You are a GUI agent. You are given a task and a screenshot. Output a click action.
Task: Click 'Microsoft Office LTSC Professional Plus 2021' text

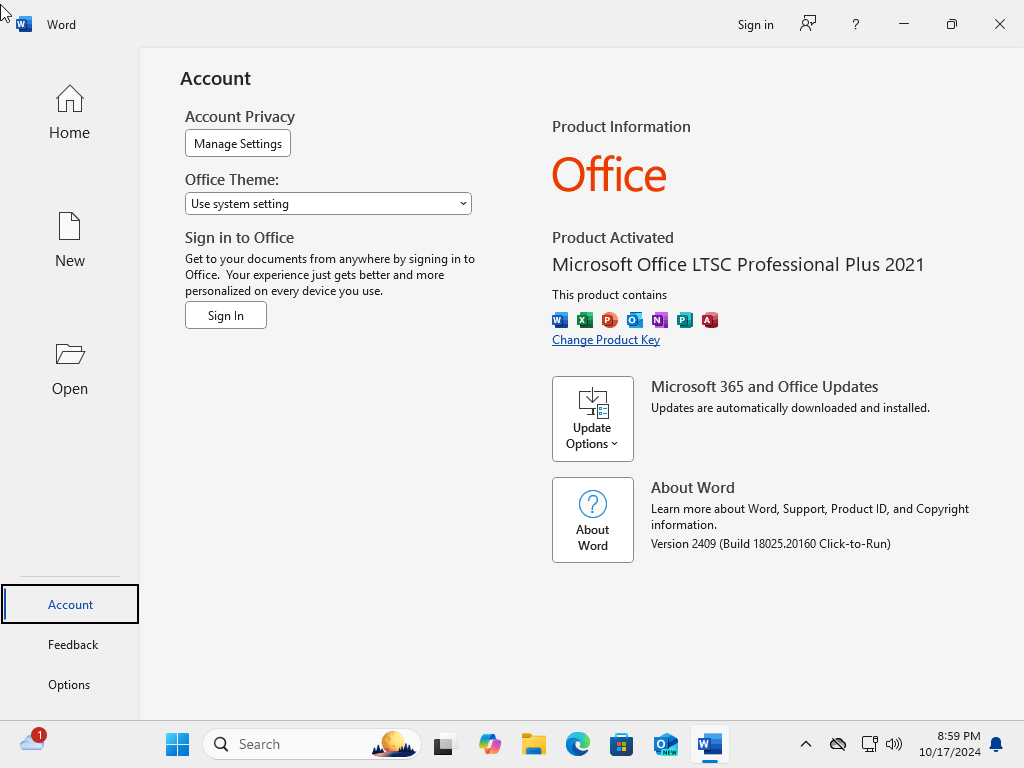coord(738,264)
